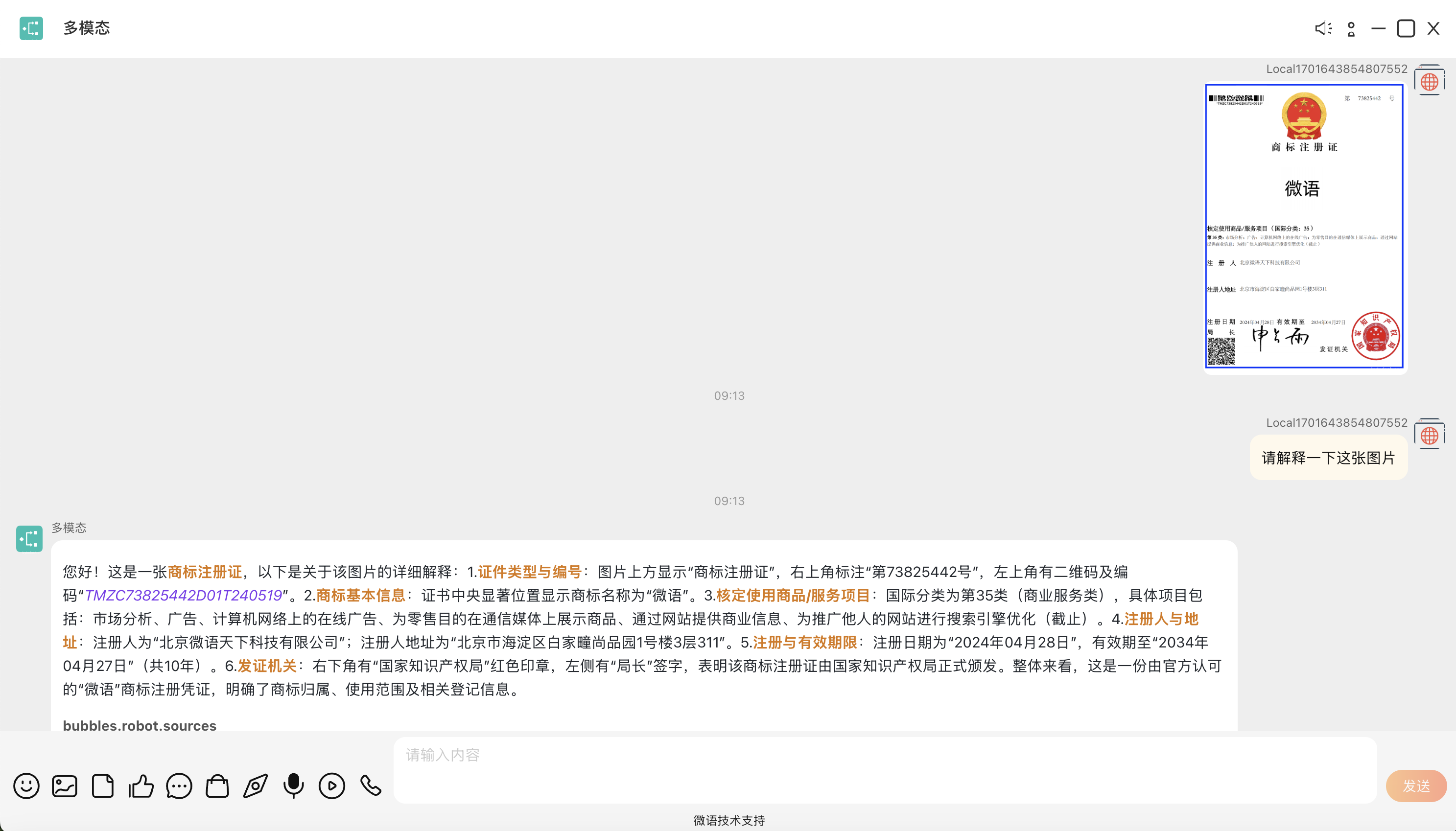Screen dimensions: 1456x831
Task: Select the file upload icon
Action: point(103,786)
